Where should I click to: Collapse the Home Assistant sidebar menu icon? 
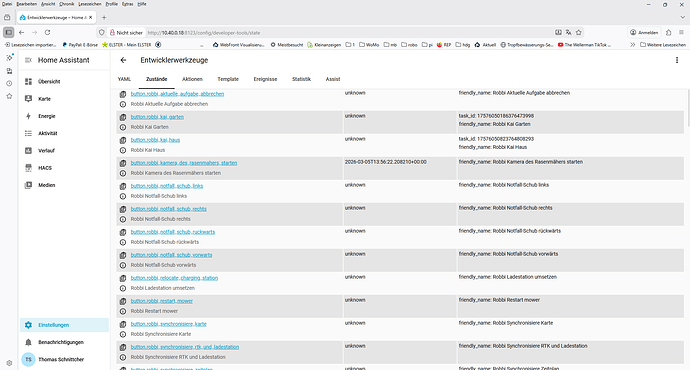click(28, 60)
